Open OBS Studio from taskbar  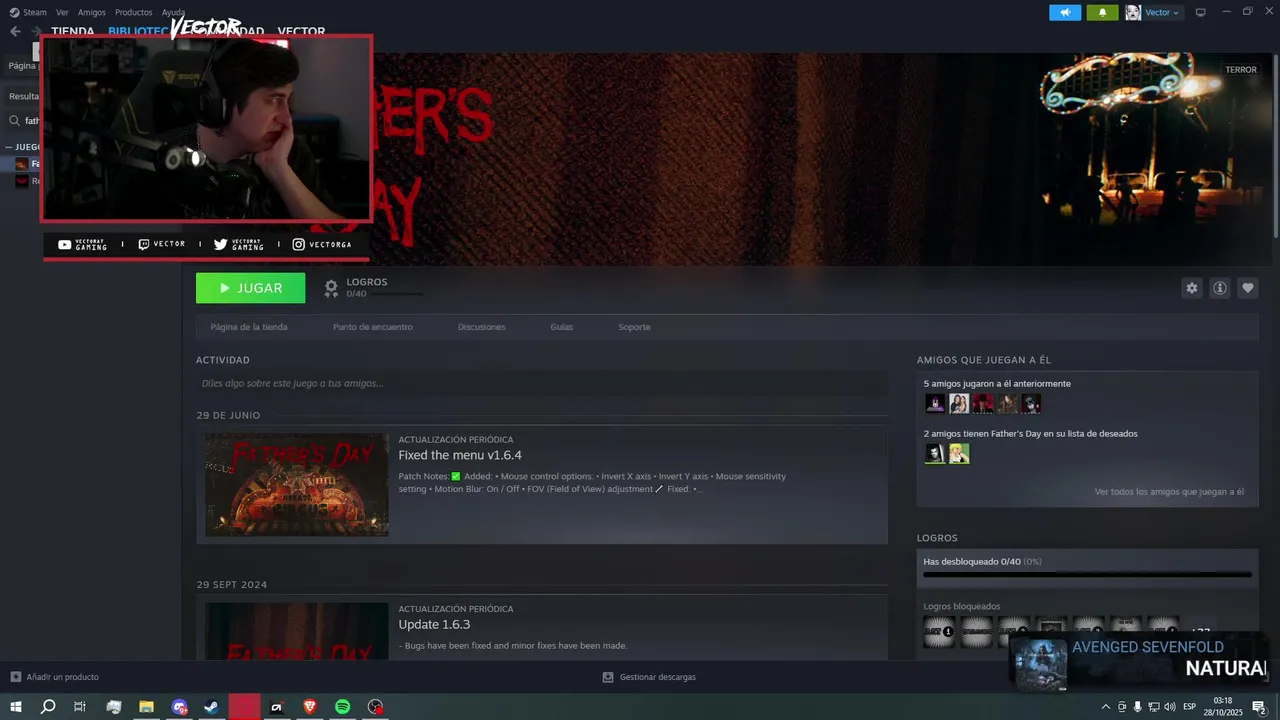click(x=375, y=707)
